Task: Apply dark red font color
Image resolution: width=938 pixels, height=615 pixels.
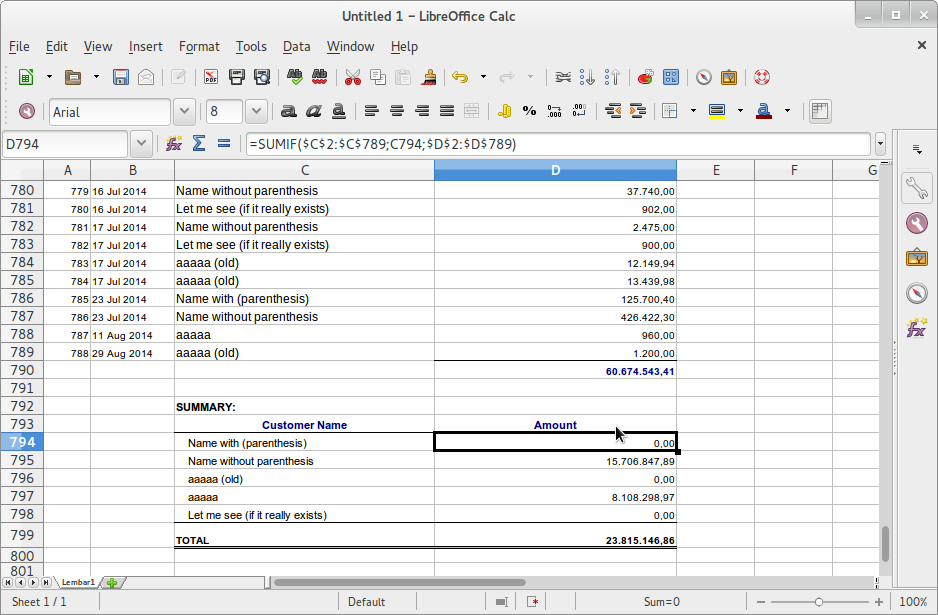Action: pyautogui.click(x=764, y=111)
